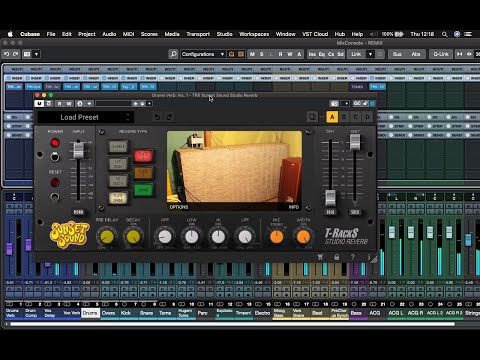This screenshot has width=480, height=360.
Task: Open Spotlight search in menu bar
Action: pos(444,34)
